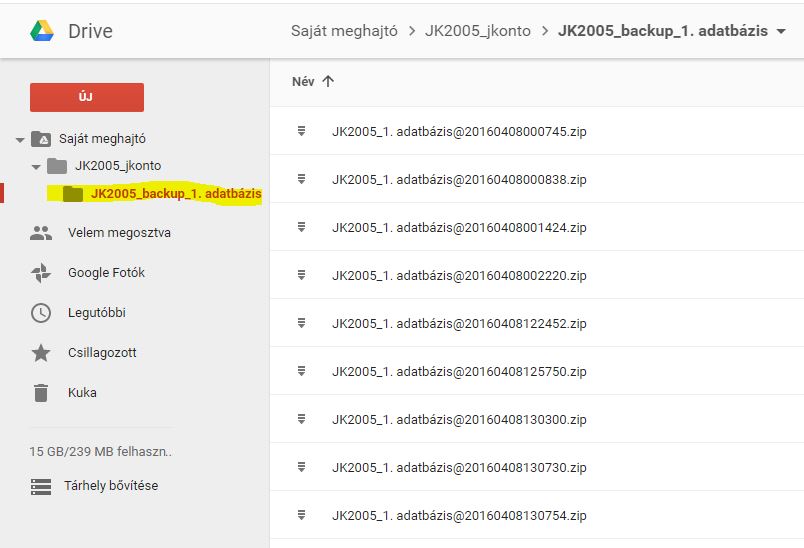Collapse the Saját meghajtó tree arrow

point(20,140)
